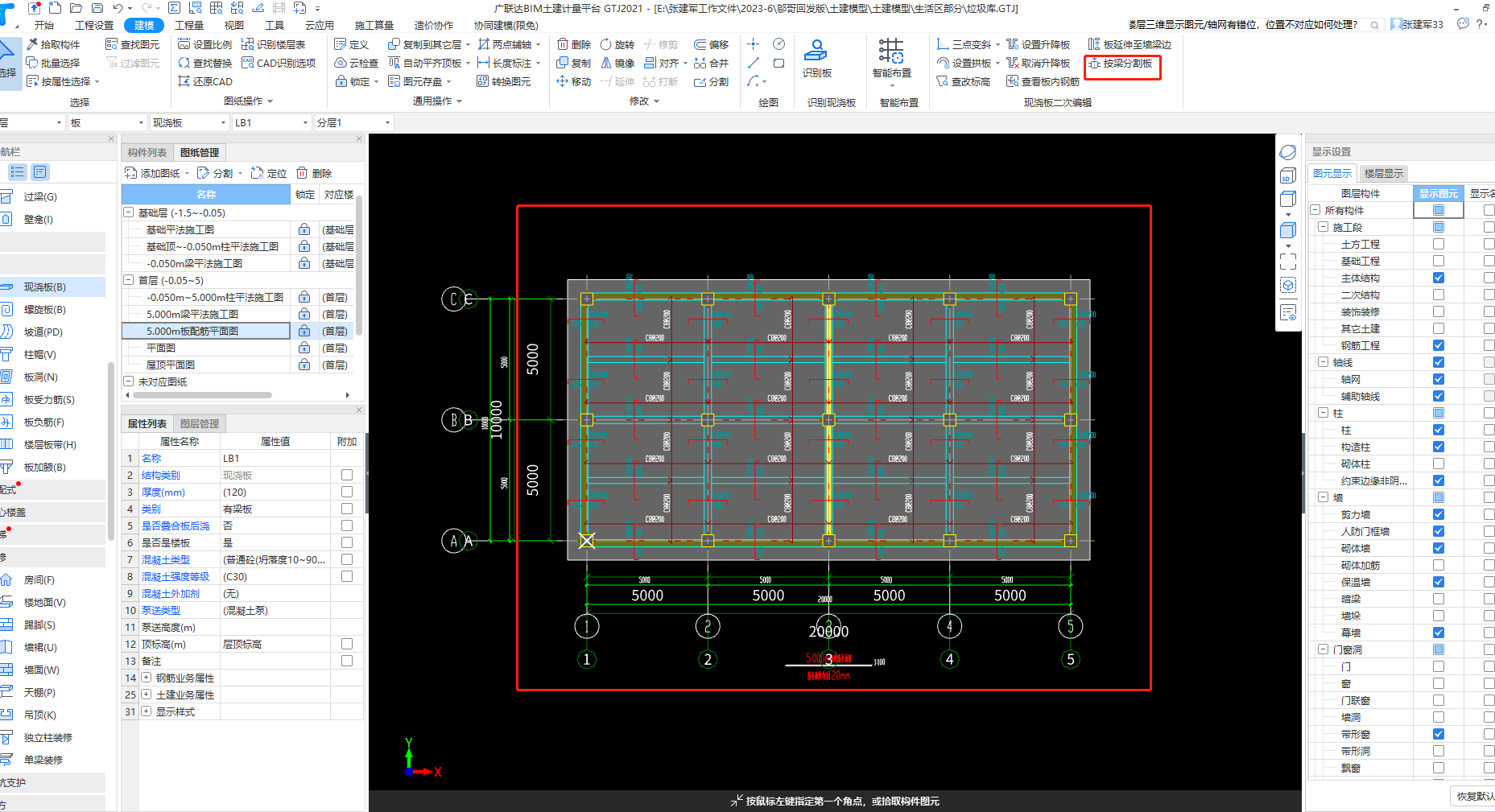This screenshot has height=812, width=1495.
Task: Open the 工程设置 ribbon tab
Action: click(x=94, y=25)
